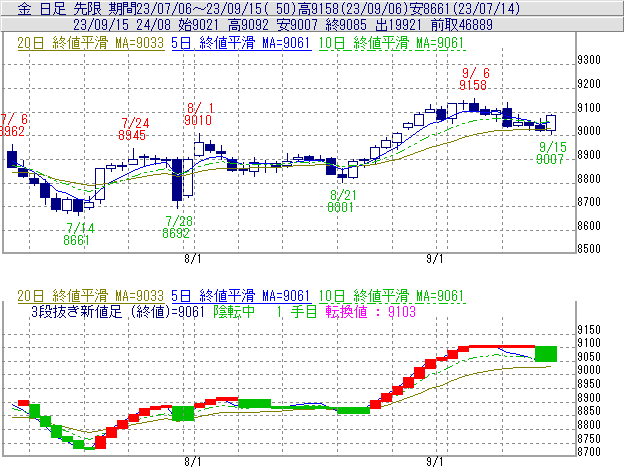Click the latest green block in three-line-break chart
This screenshot has height=475, width=624.
pyautogui.click(x=546, y=354)
